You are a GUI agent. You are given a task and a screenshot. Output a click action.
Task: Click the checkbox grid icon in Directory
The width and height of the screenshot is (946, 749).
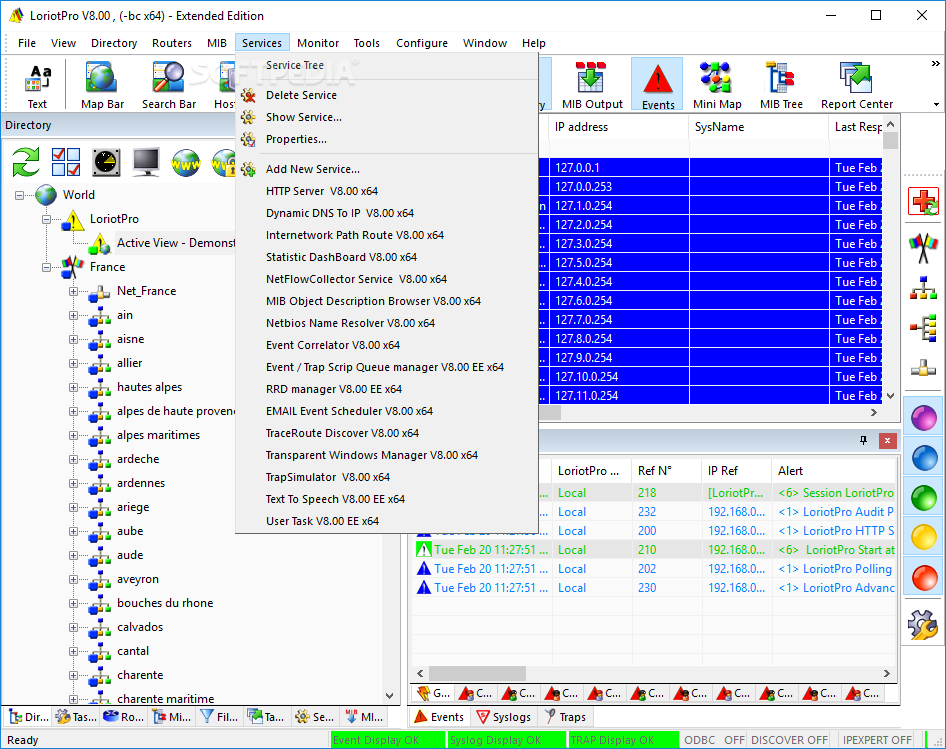(66, 162)
